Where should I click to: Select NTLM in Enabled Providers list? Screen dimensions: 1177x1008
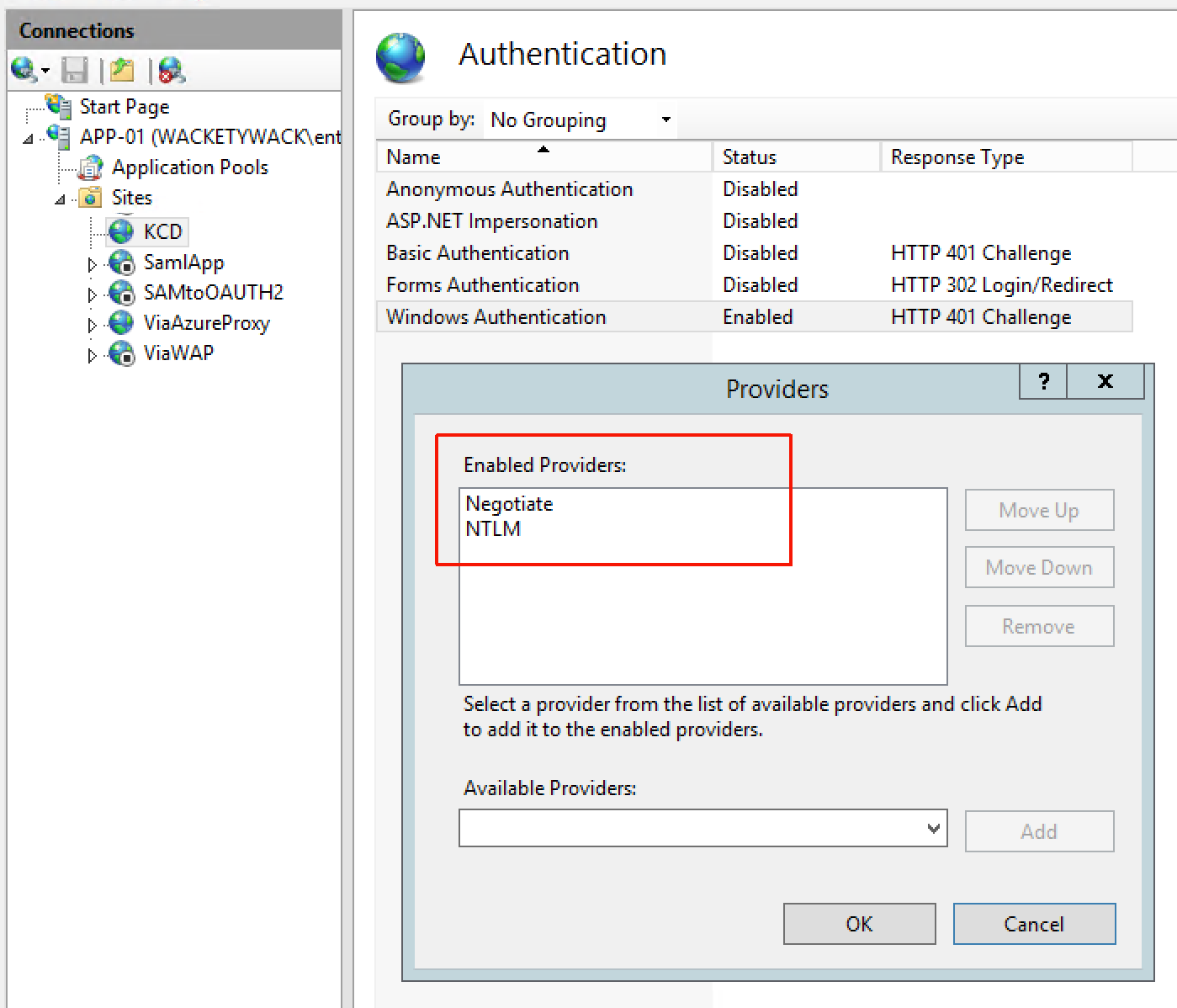pyautogui.click(x=493, y=529)
